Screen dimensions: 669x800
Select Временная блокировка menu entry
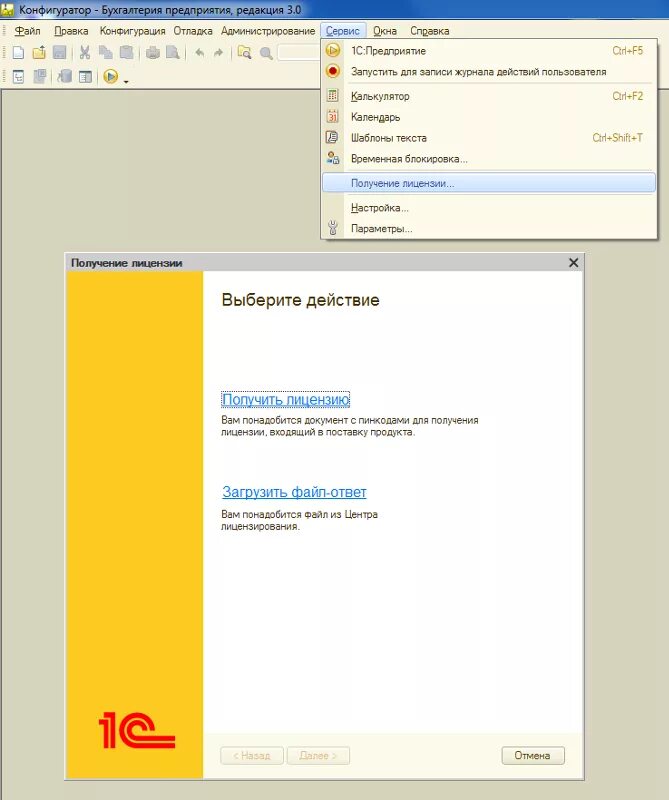(x=489, y=159)
